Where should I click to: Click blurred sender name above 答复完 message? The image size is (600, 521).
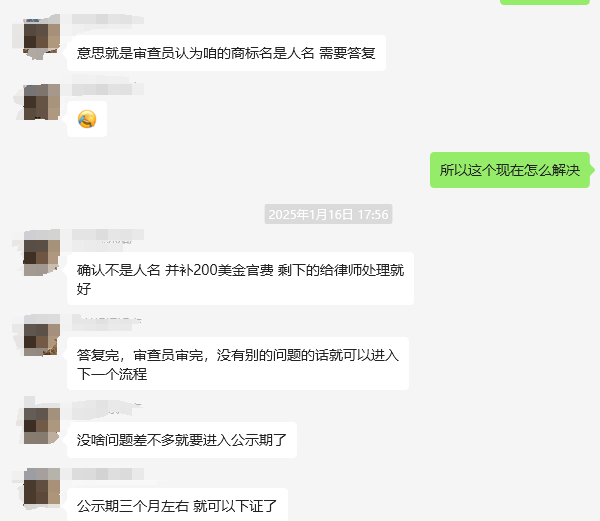click(107, 322)
